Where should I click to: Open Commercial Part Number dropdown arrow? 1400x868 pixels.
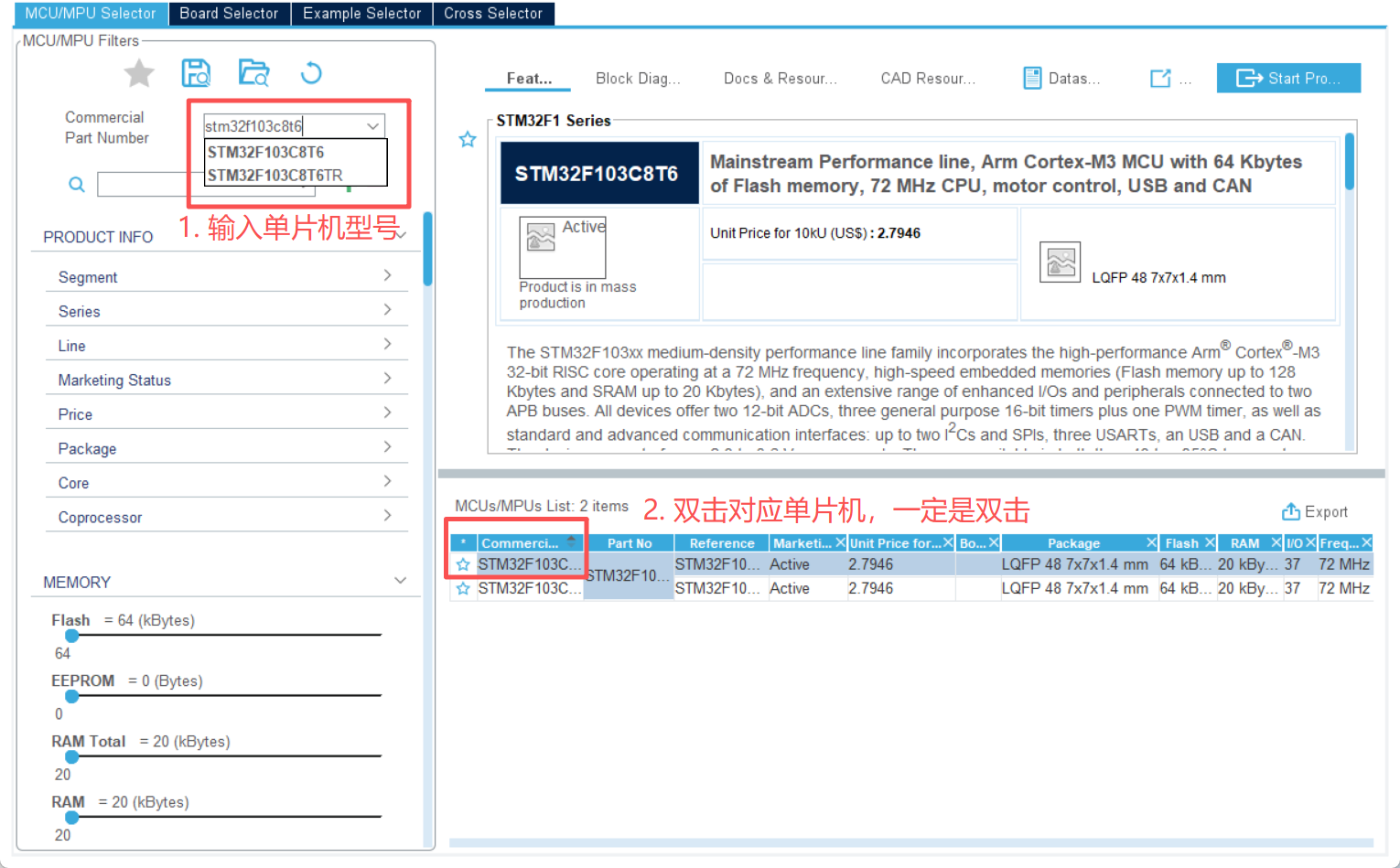(372, 126)
